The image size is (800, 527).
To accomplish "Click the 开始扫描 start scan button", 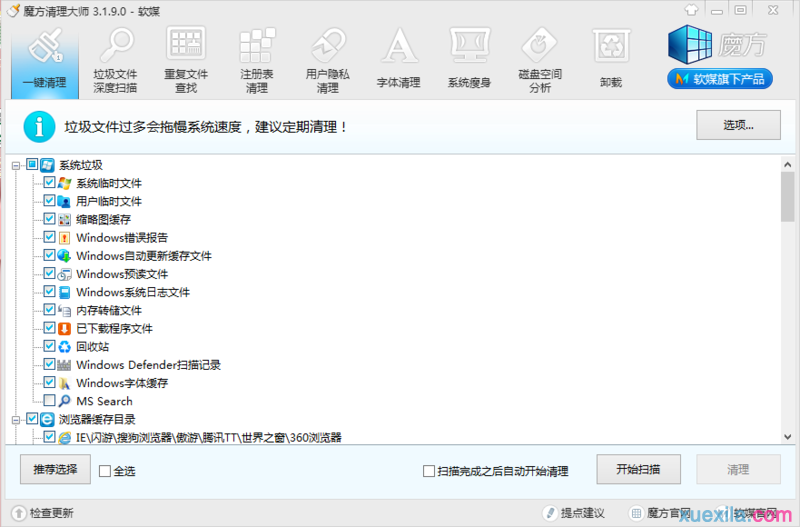I will [x=638, y=469].
